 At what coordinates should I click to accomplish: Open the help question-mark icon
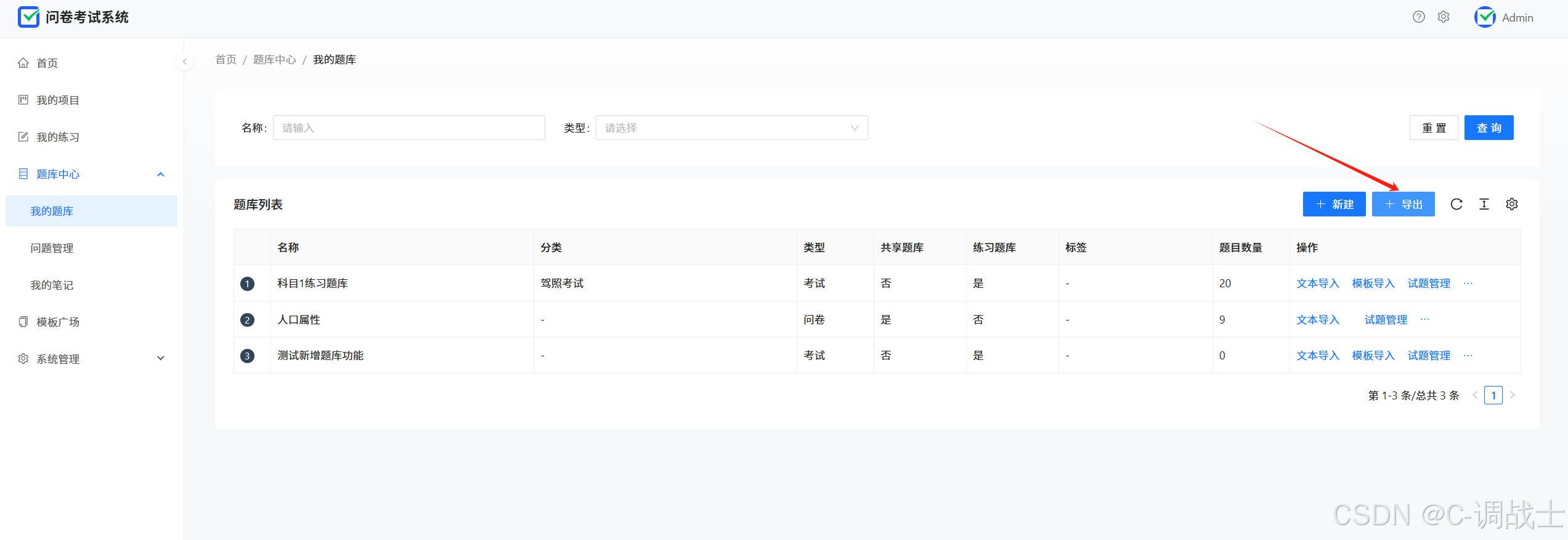[x=1419, y=17]
